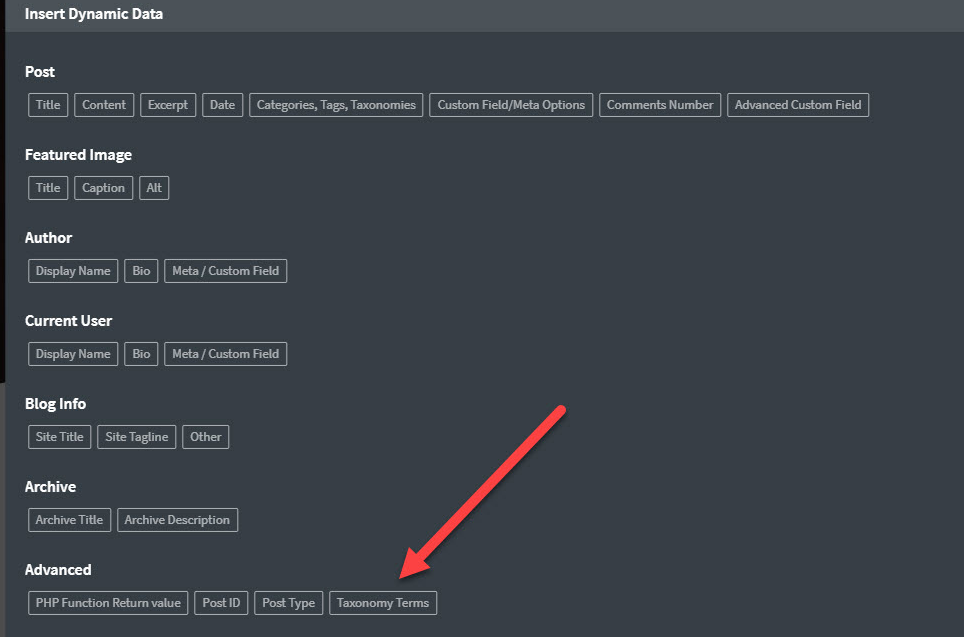
Task: Insert the Site Title from Blog Info
Action: [60, 437]
